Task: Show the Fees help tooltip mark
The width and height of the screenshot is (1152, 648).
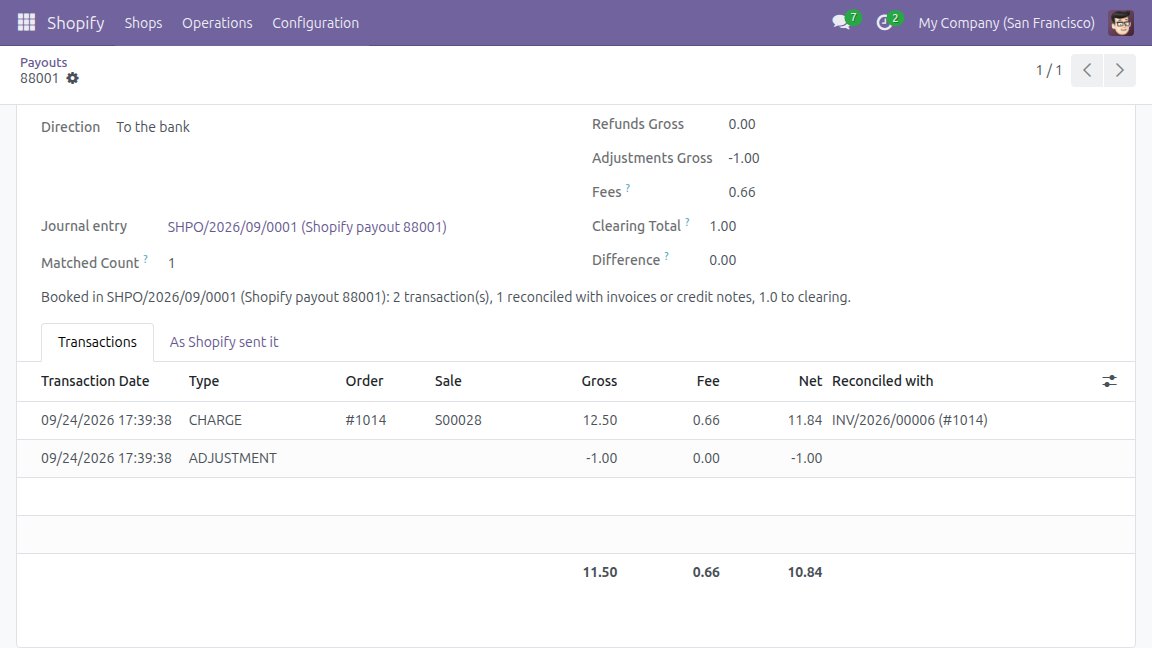Action: click(x=628, y=188)
